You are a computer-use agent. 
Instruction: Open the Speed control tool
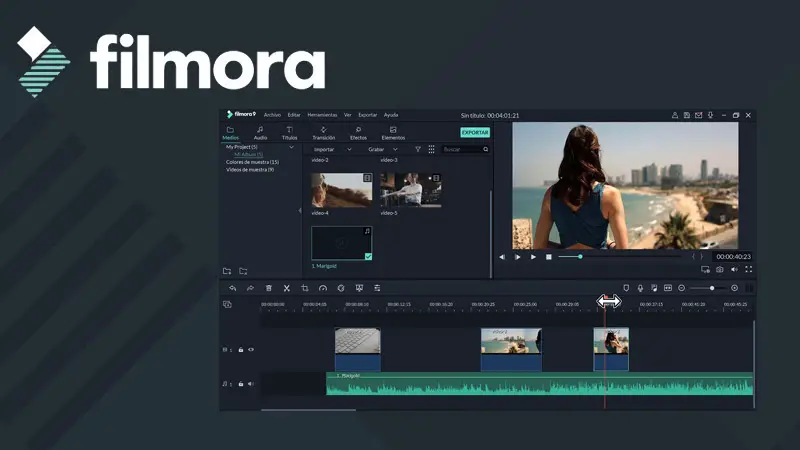pos(323,288)
